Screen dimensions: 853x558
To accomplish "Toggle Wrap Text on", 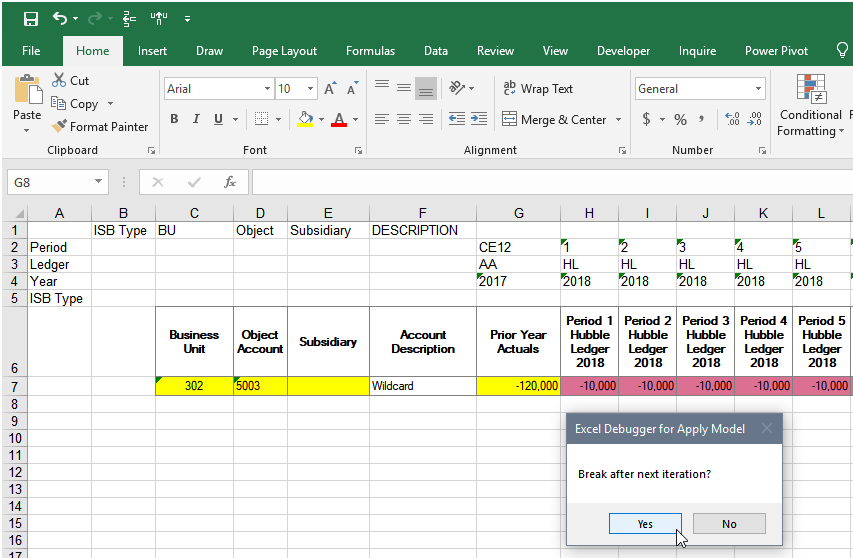I will click(x=538, y=89).
